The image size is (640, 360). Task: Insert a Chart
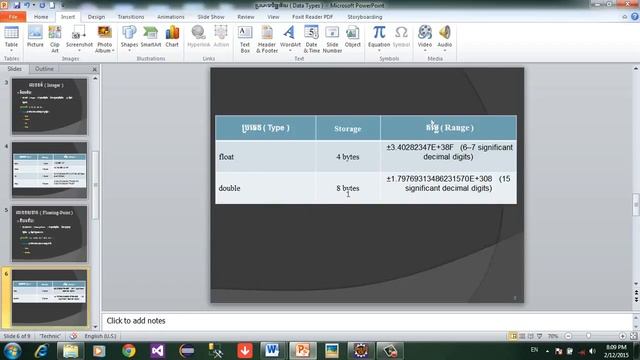click(172, 36)
